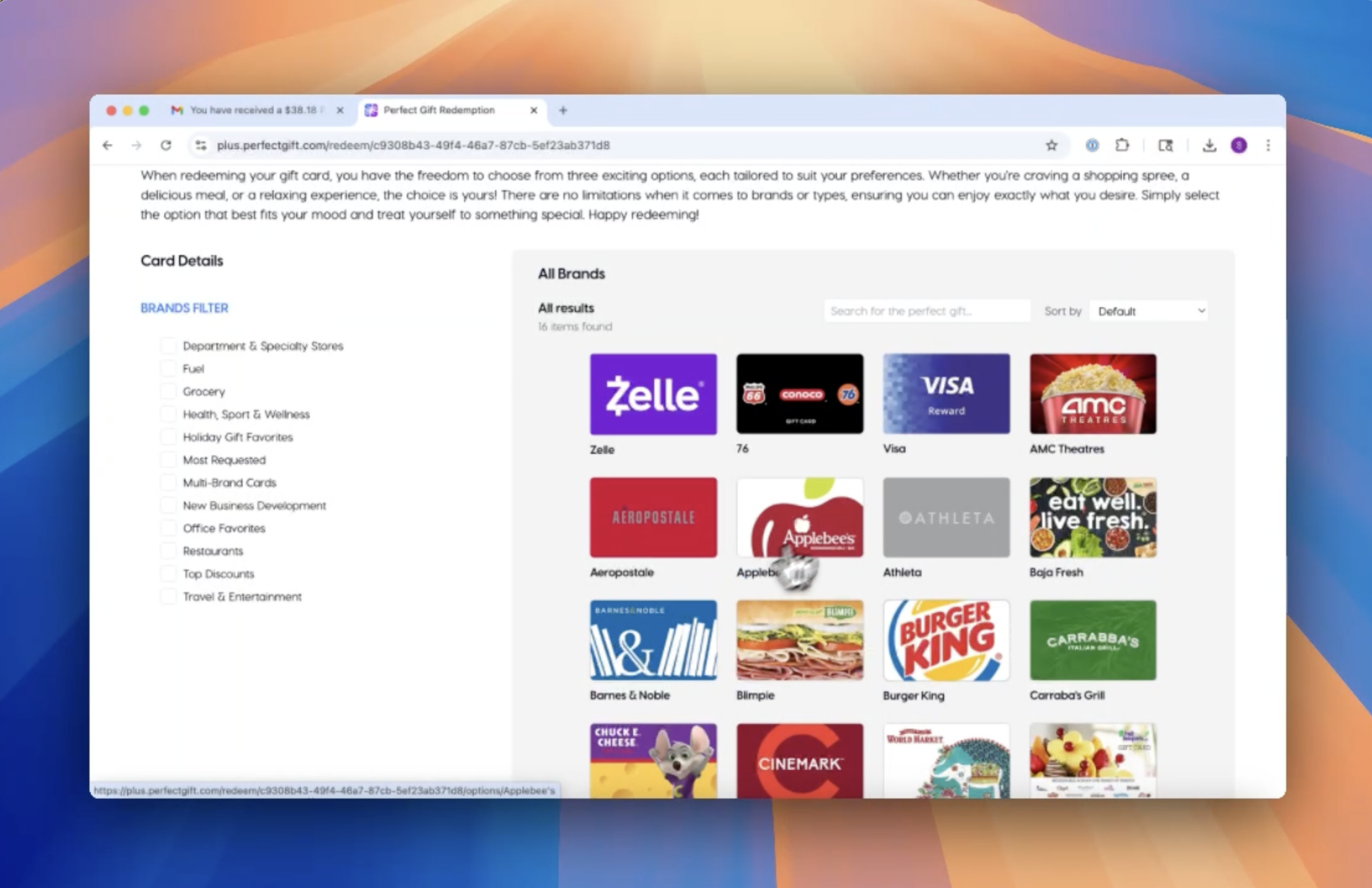The image size is (1372, 888).
Task: Click the Zelle text label
Action: click(x=602, y=450)
